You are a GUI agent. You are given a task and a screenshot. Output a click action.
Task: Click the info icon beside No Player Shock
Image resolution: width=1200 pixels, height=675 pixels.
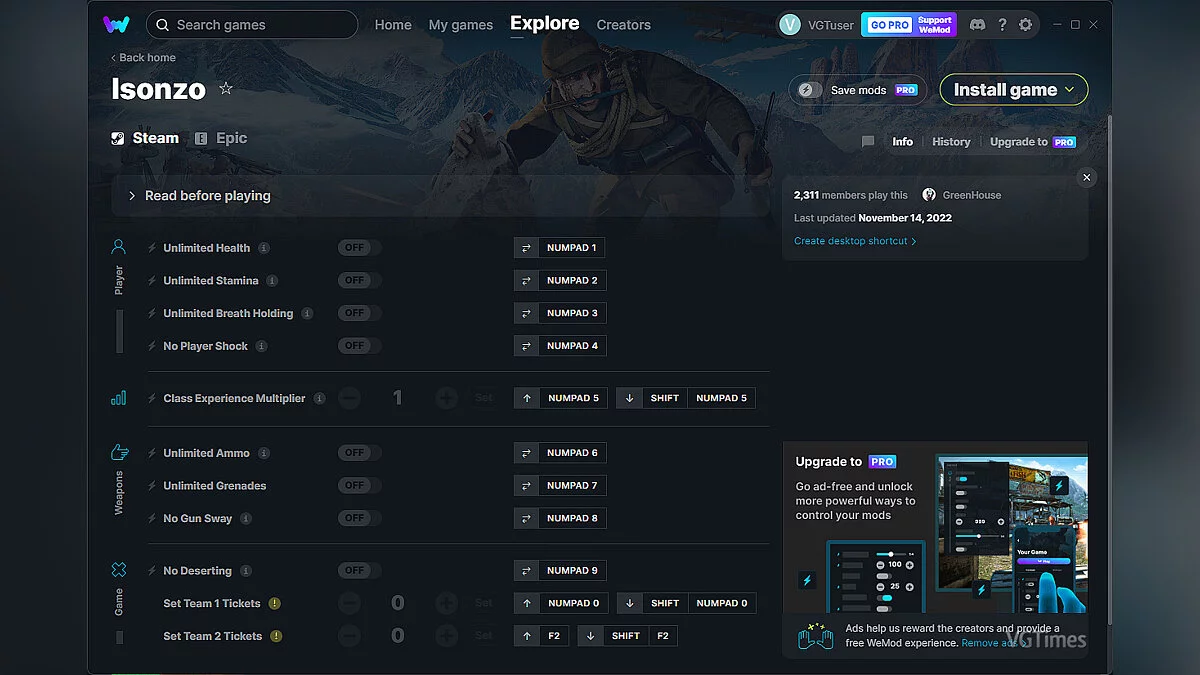(x=261, y=346)
